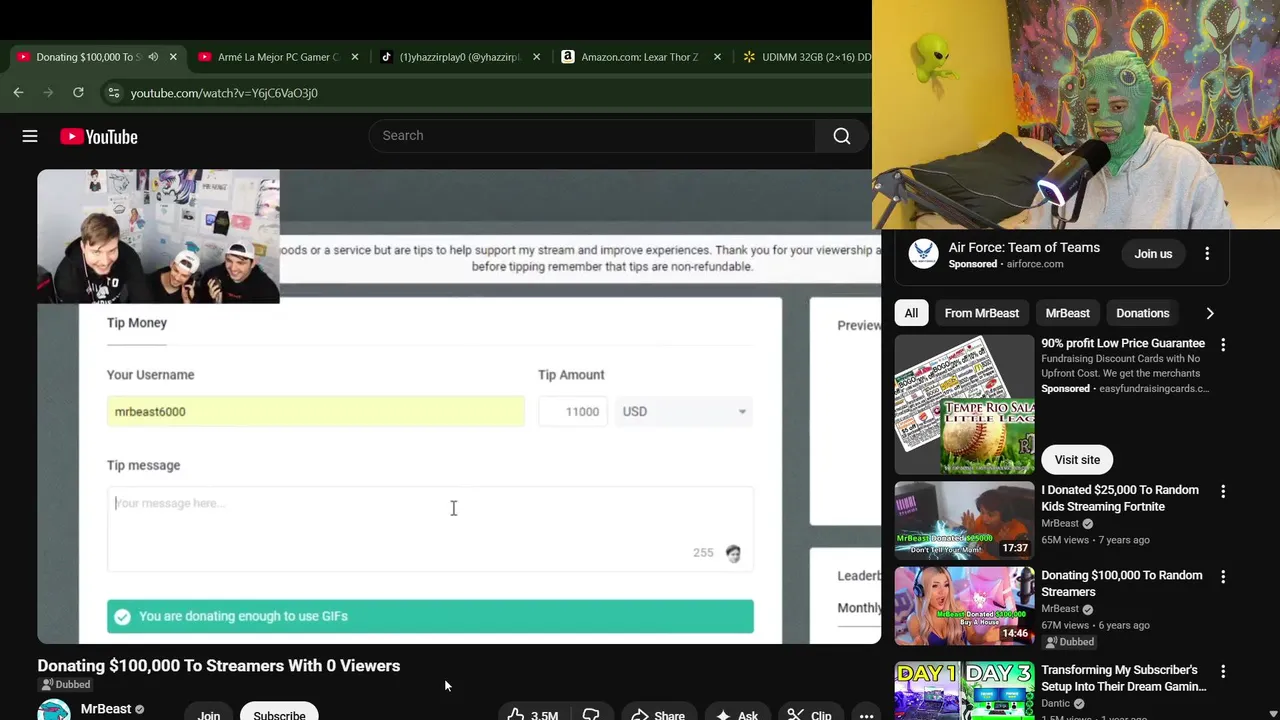Open options for 90% profit ad
This screenshot has height=720, width=1280.
(x=1222, y=345)
